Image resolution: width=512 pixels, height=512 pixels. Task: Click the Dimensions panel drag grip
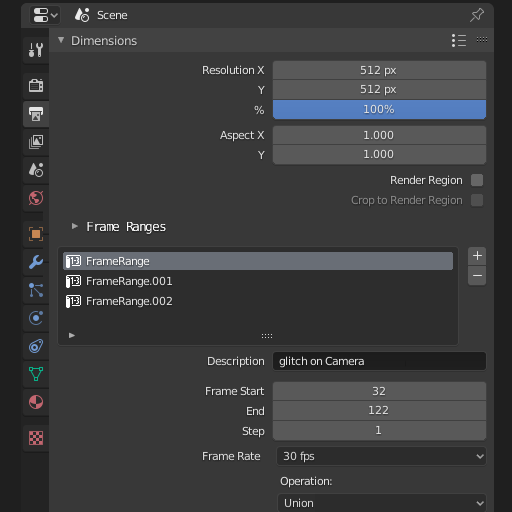[x=482, y=40]
